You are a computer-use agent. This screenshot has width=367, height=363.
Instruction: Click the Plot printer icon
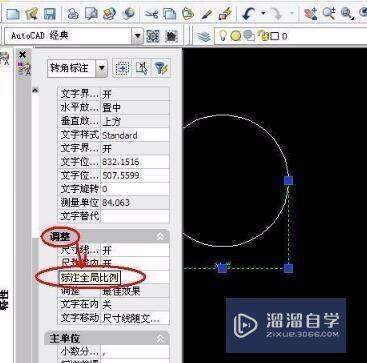73,14
